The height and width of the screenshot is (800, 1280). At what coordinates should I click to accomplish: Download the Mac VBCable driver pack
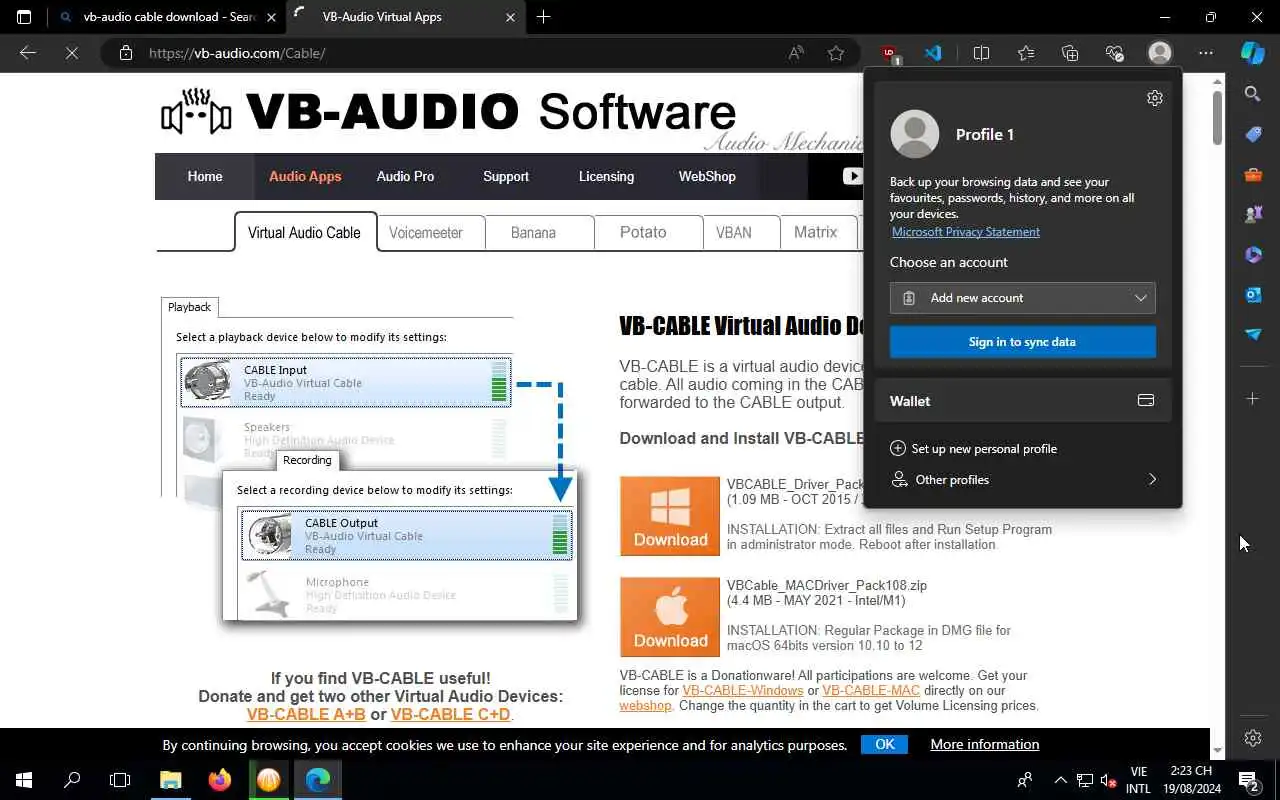[670, 617]
